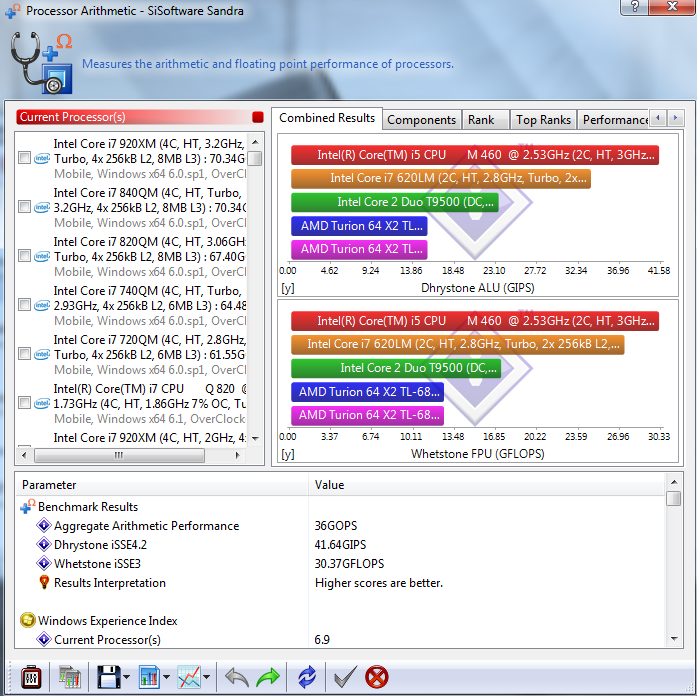Click the 30.37GFLOPS value
697x696 pixels.
tap(349, 564)
